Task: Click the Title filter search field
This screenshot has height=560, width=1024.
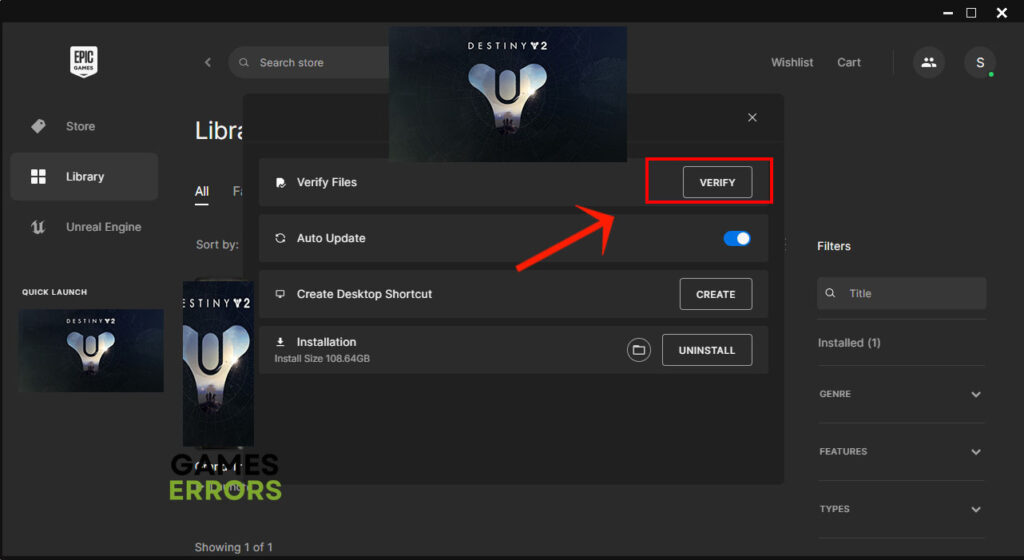Action: point(910,293)
